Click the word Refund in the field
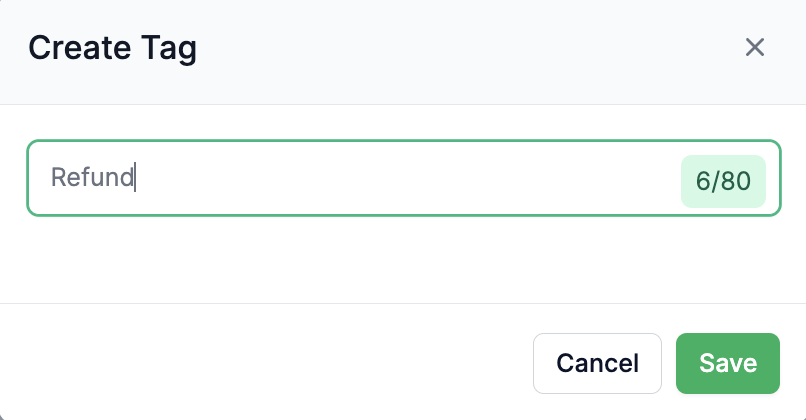This screenshot has width=806, height=420. pos(92,178)
